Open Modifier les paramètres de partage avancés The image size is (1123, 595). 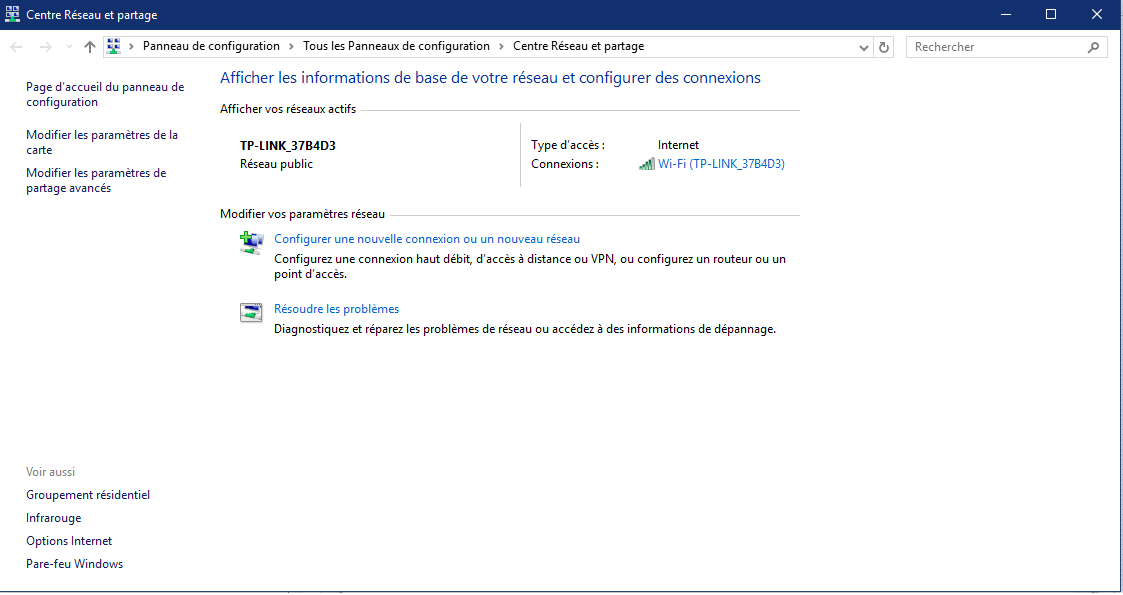[x=100, y=180]
